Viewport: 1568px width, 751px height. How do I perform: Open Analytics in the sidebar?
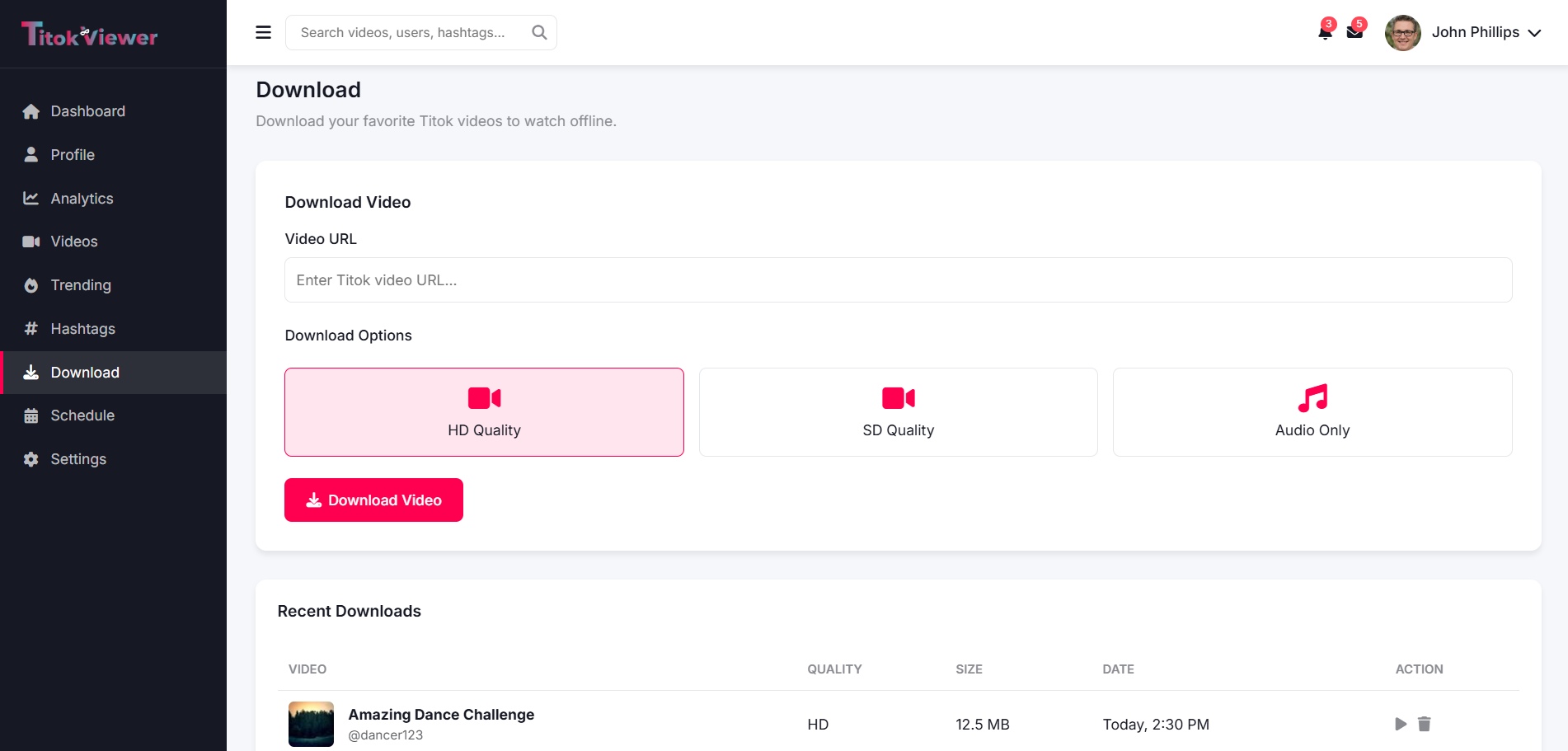point(82,199)
